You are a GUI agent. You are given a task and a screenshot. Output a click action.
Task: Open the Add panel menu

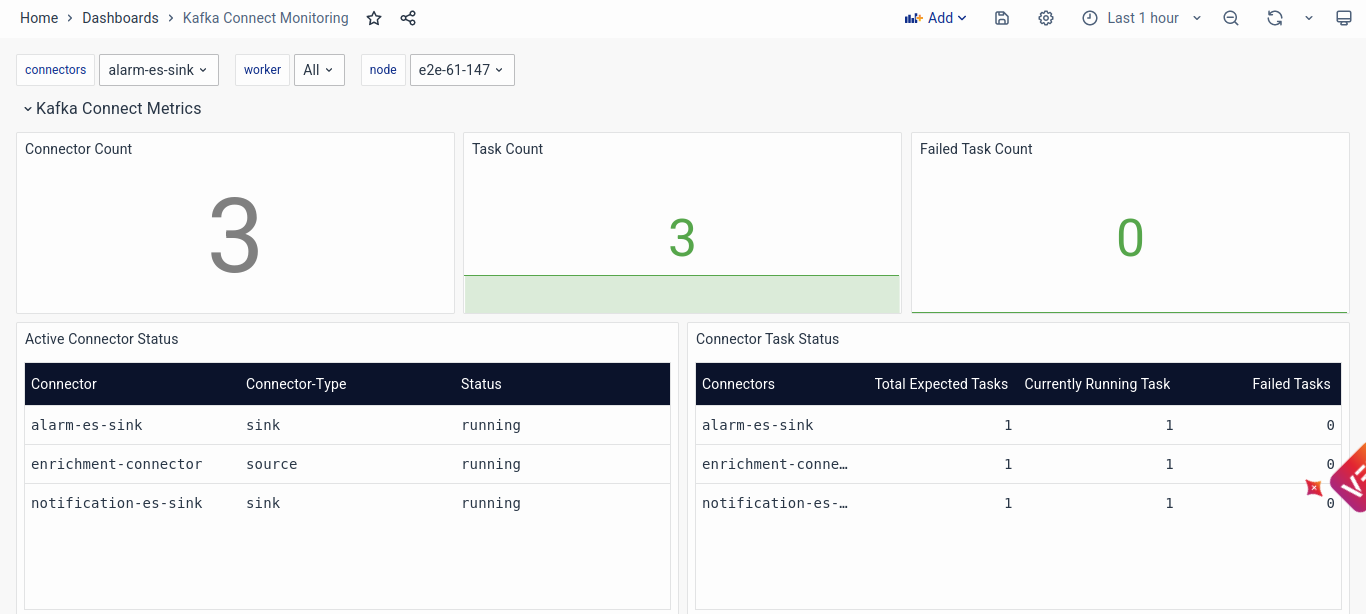936,18
